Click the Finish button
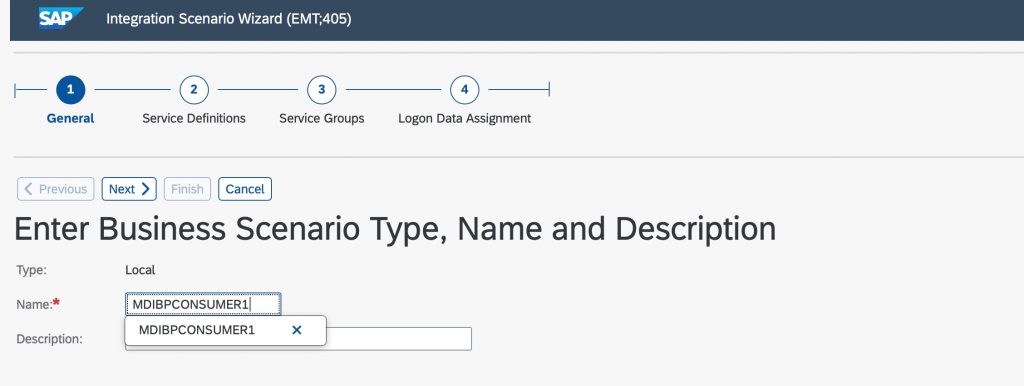This screenshot has height=386, width=1024. (x=187, y=189)
